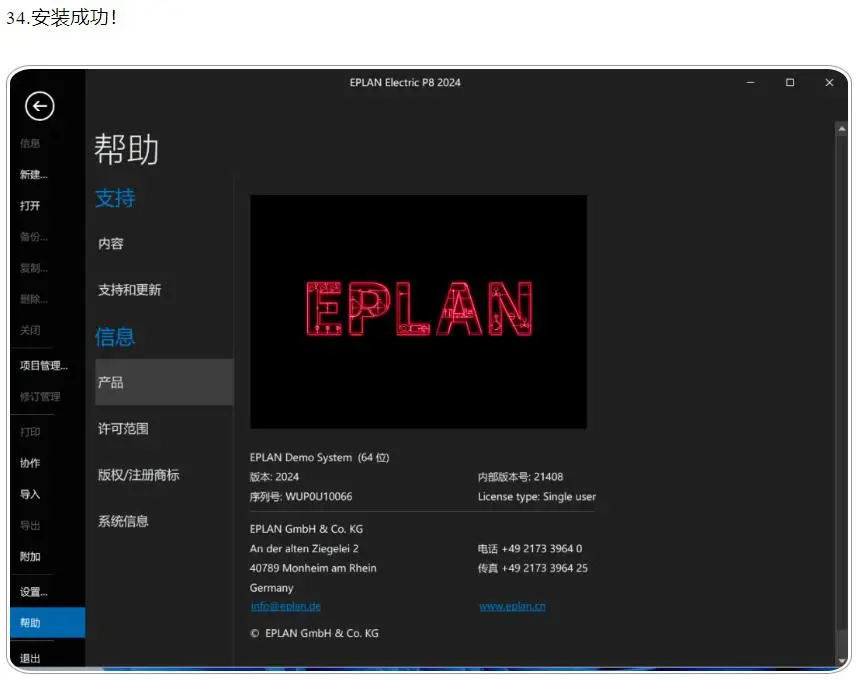857x679 pixels.
Task: Click the 导出 sidebar entry
Action: (30, 525)
